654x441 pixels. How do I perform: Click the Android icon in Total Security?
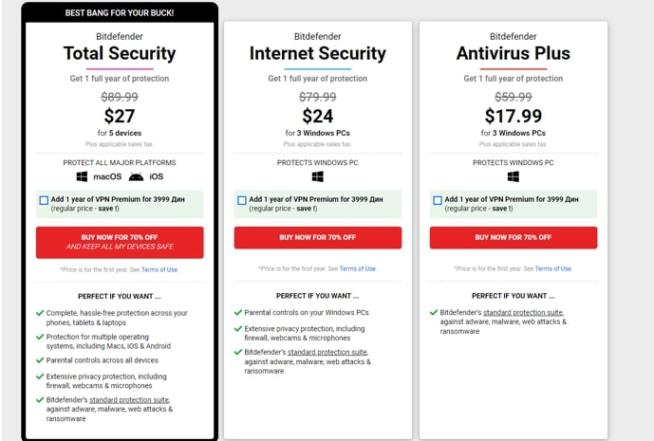(x=136, y=177)
